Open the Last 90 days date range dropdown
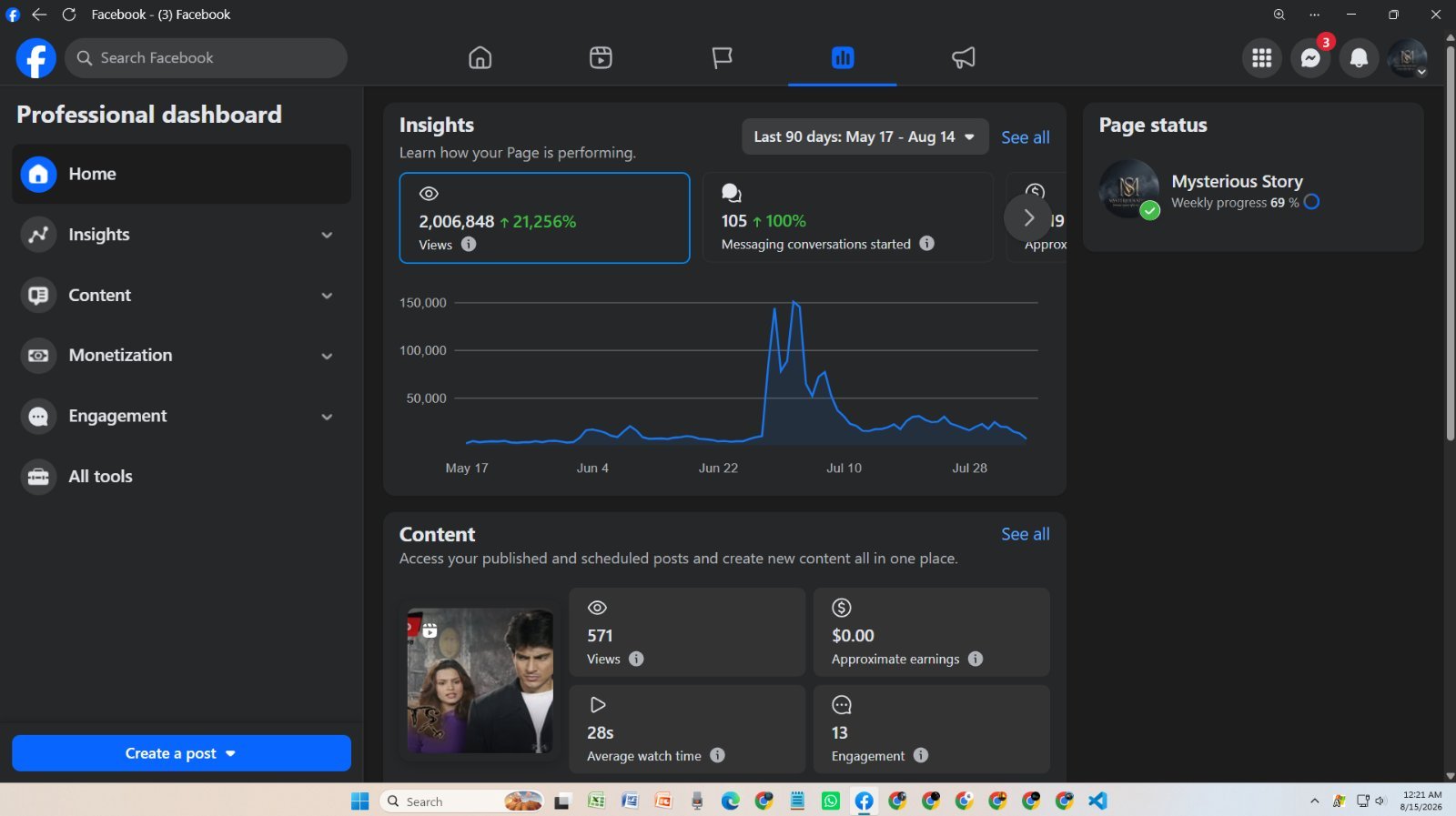 pyautogui.click(x=864, y=136)
